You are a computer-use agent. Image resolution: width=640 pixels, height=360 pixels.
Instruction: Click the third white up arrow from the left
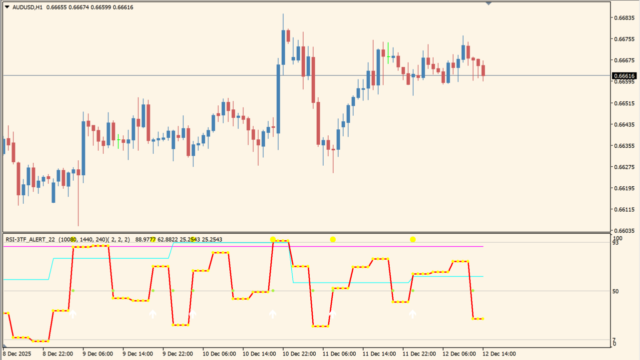point(193,313)
